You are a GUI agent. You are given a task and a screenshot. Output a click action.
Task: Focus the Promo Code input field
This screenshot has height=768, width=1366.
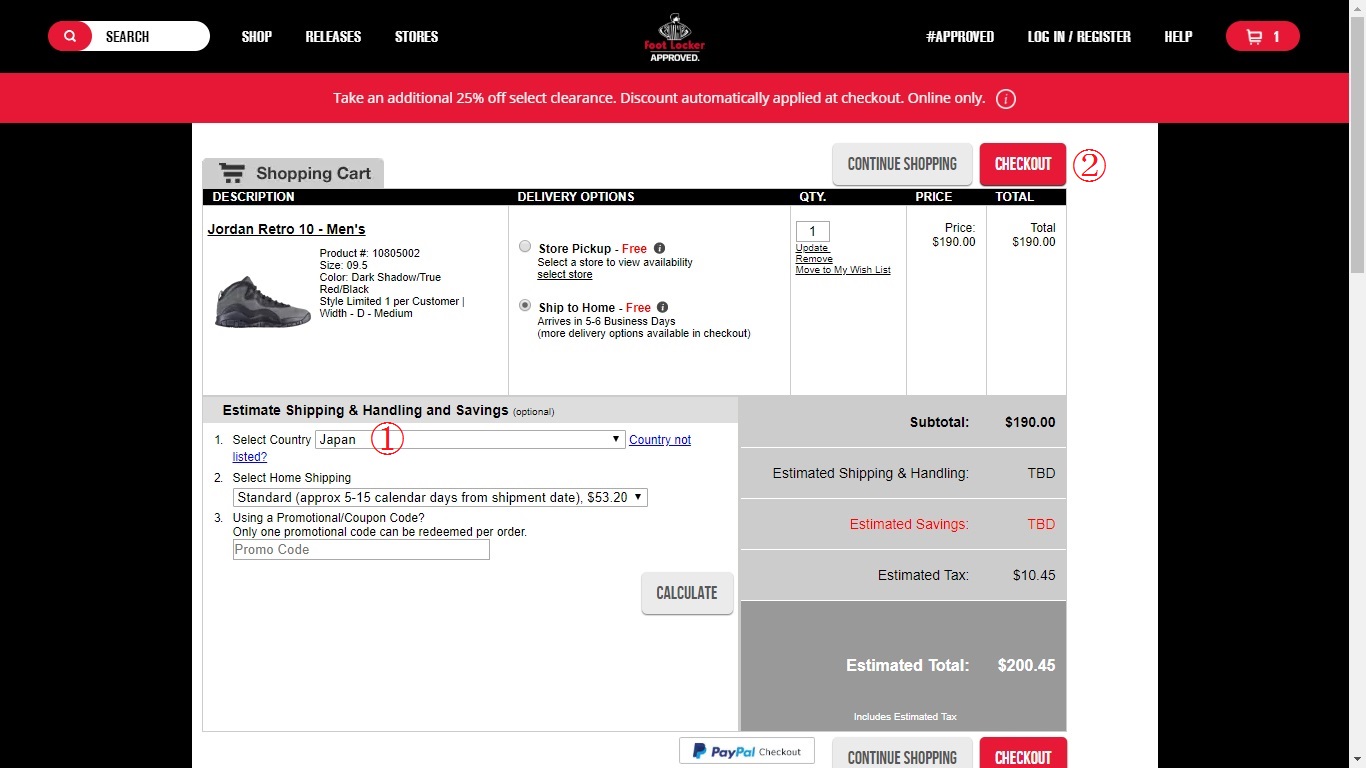click(361, 550)
